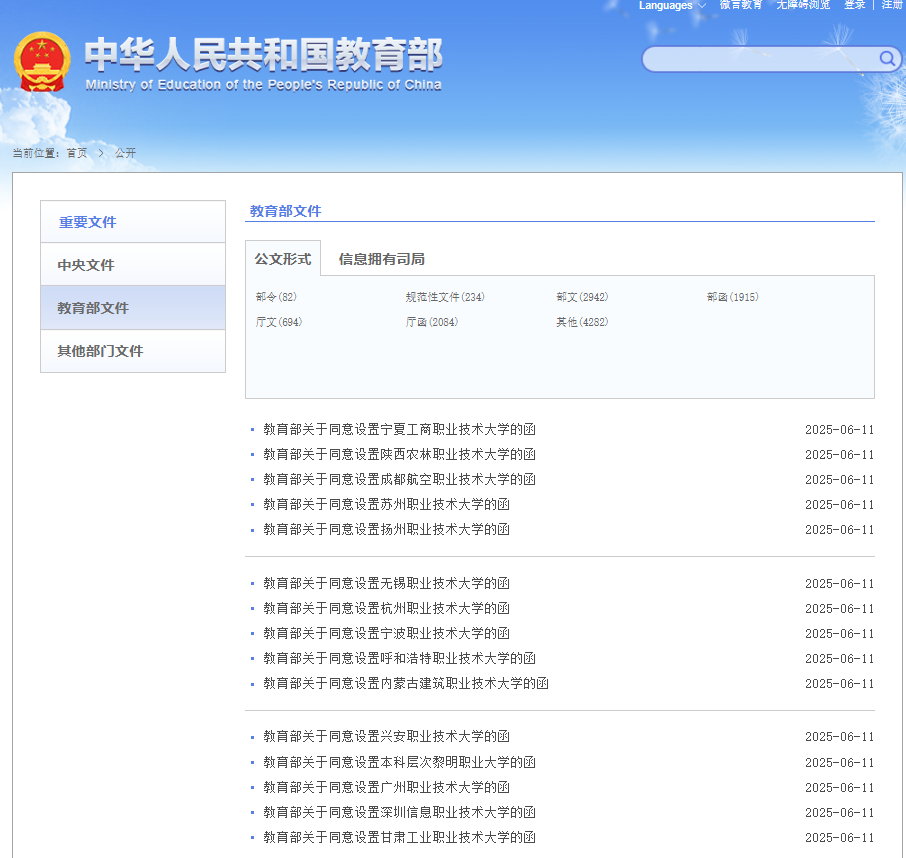
Task: Open the 本科层次黎明职业大学 document
Action: 399,763
